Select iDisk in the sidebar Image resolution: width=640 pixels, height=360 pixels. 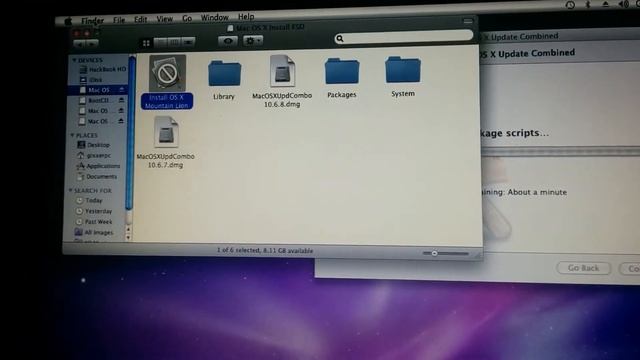92,80
